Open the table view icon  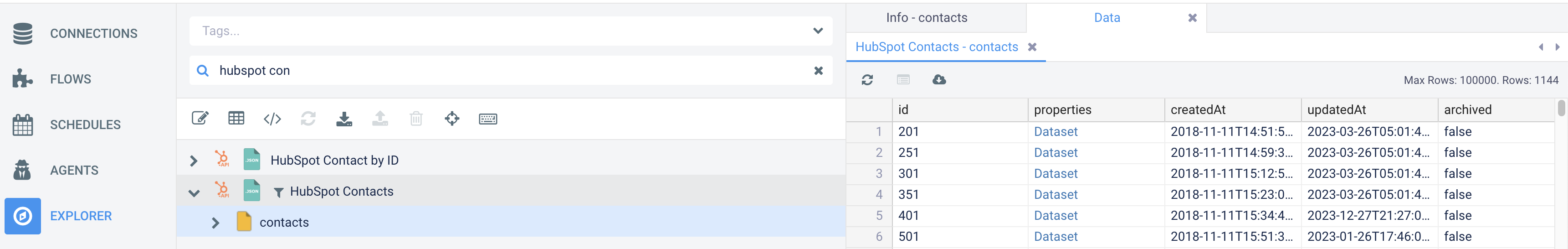pyautogui.click(x=236, y=118)
